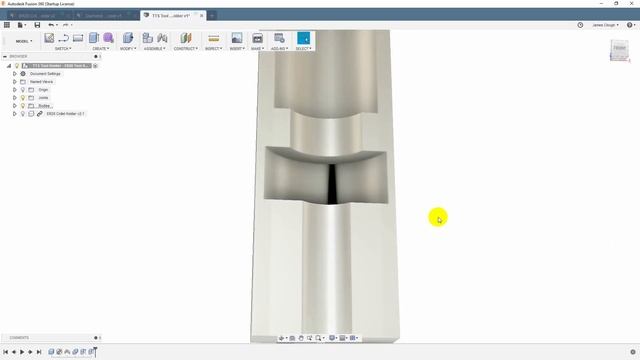
Task: Go to the timeline end
Action: 39,352
